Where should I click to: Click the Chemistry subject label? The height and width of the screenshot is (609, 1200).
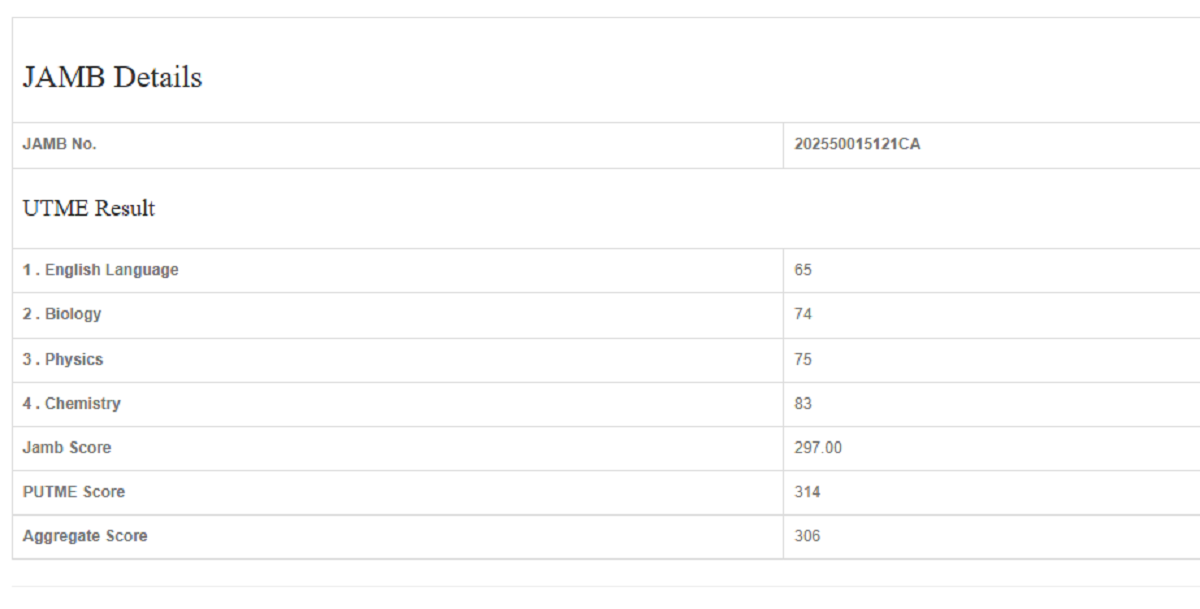82,404
